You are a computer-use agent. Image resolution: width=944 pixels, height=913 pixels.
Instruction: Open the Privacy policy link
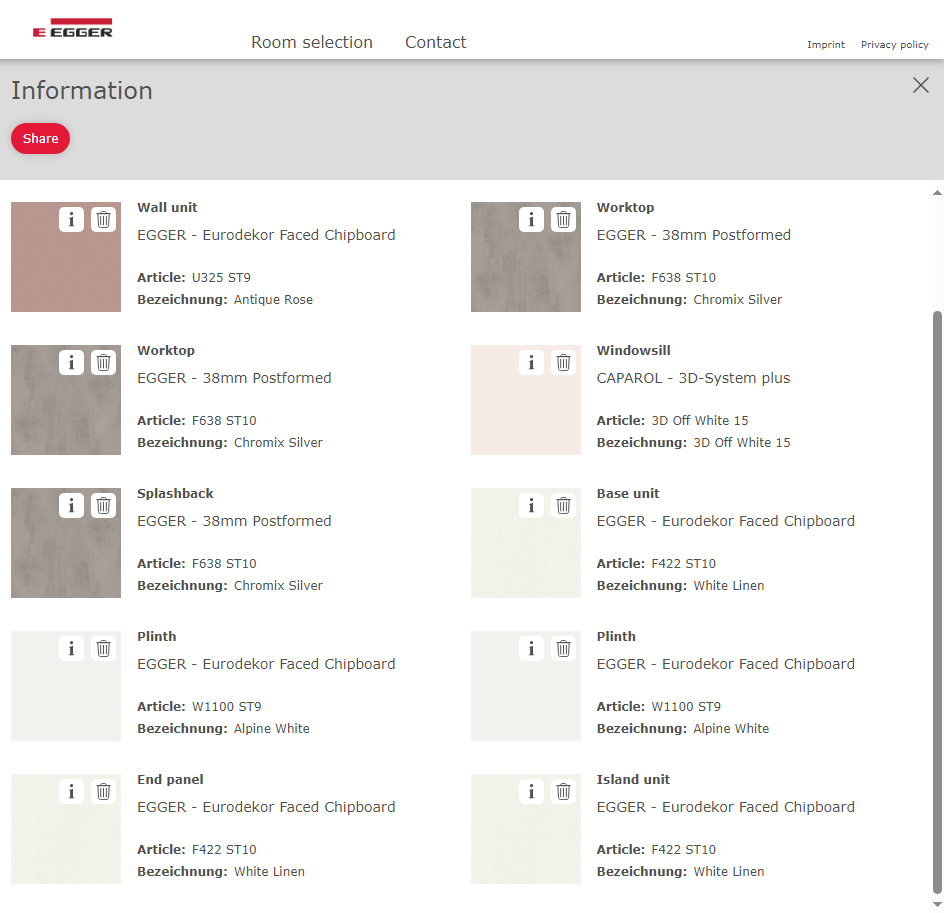pos(894,45)
